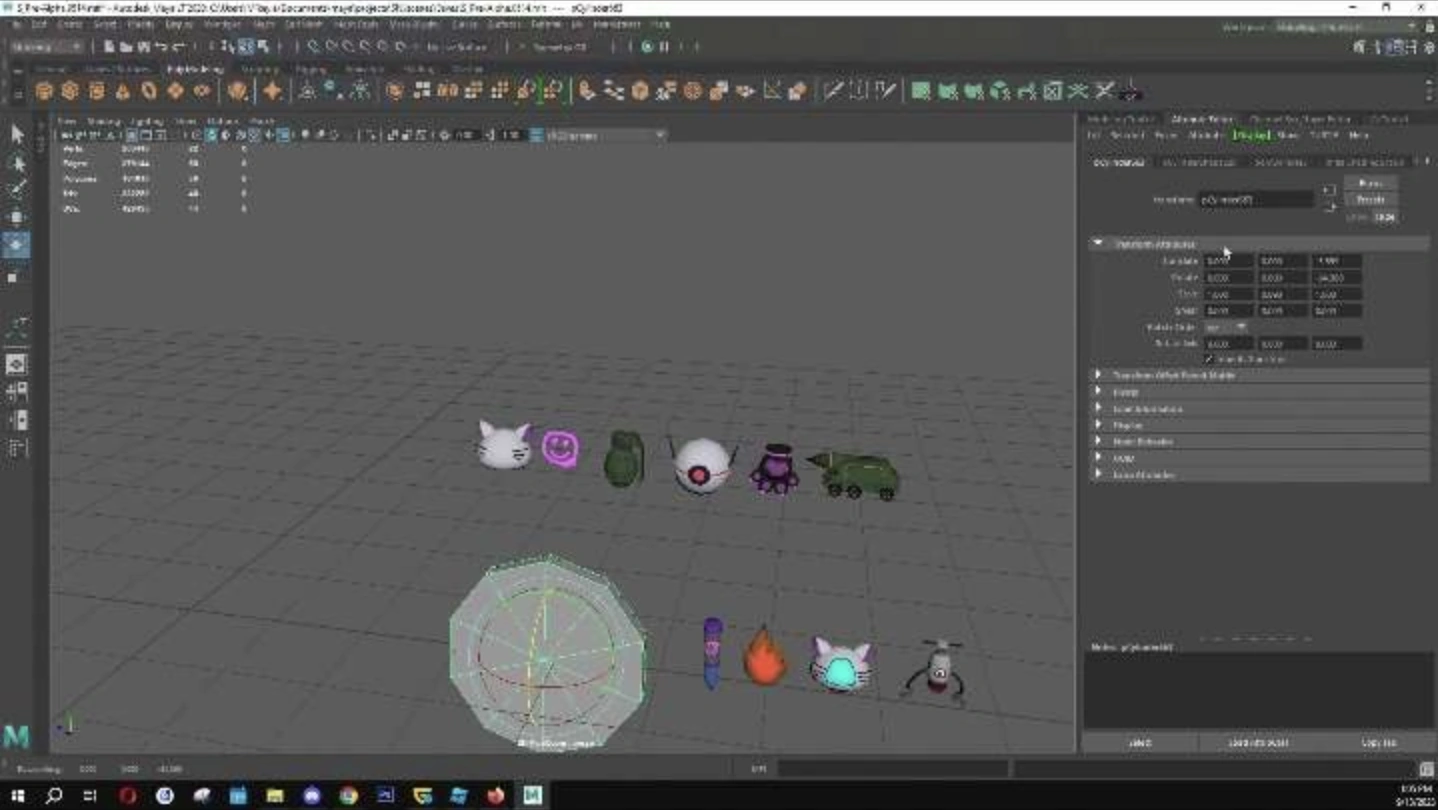Open the Mesh Tools menu

point(355,24)
